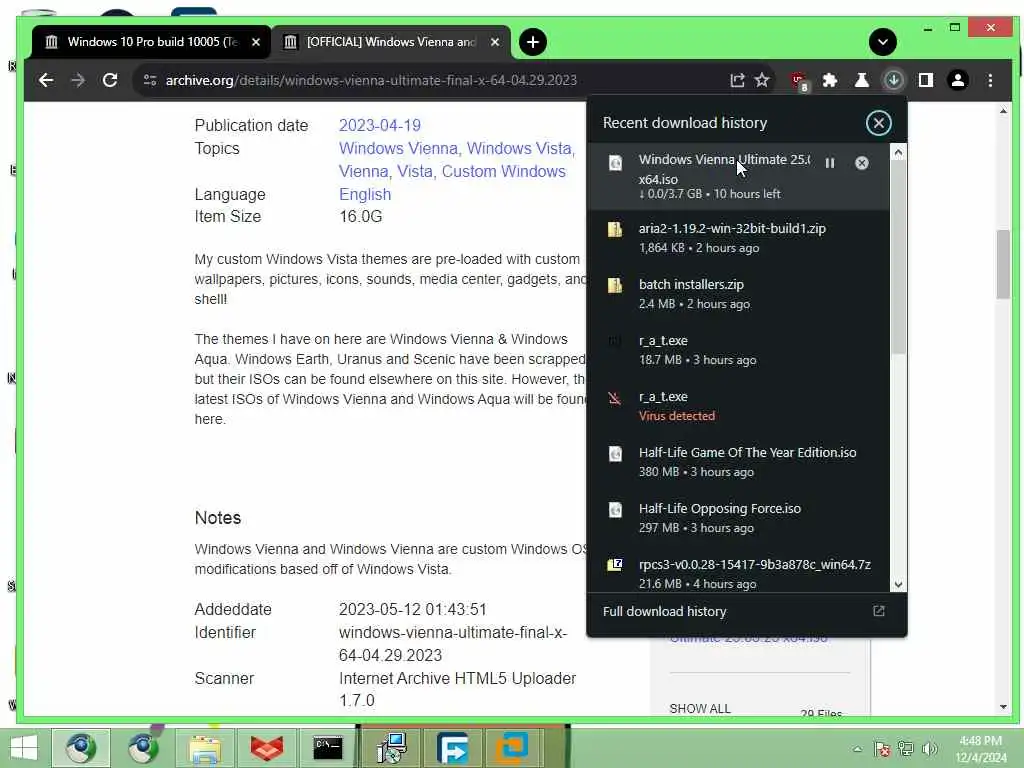
Task: Open the side panel icon
Action: [x=925, y=80]
